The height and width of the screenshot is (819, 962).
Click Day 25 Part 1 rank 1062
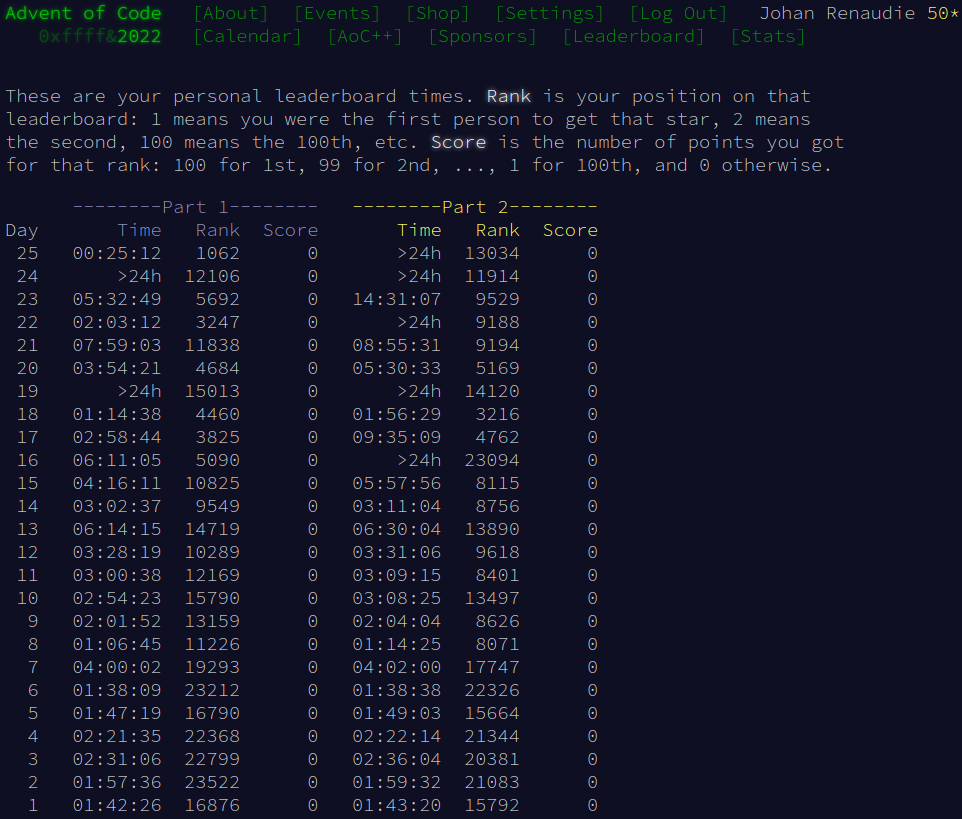tap(218, 253)
